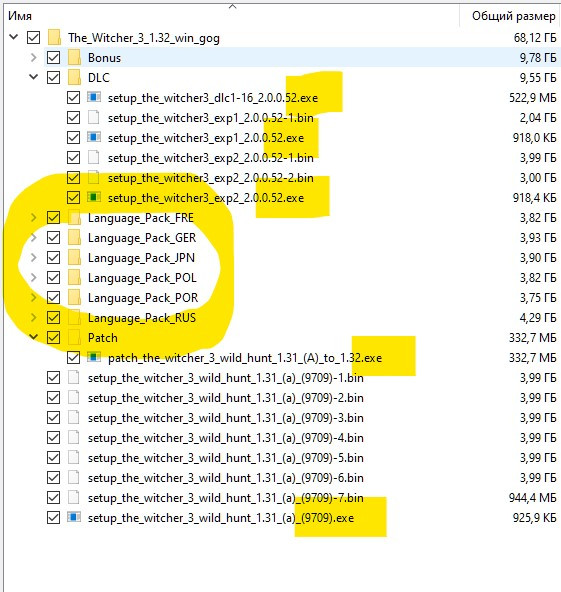Uncheck the Language_Pack_GER checkbox
Screen dimensions: 561x592
point(53,237)
